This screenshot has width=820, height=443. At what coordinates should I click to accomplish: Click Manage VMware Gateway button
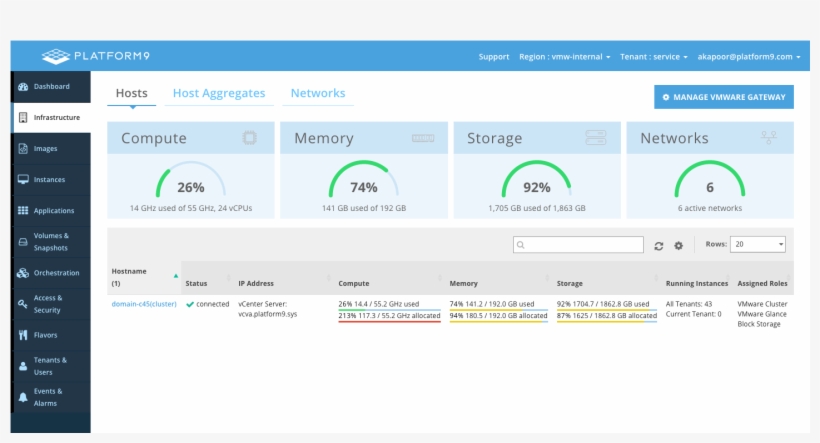coord(724,97)
